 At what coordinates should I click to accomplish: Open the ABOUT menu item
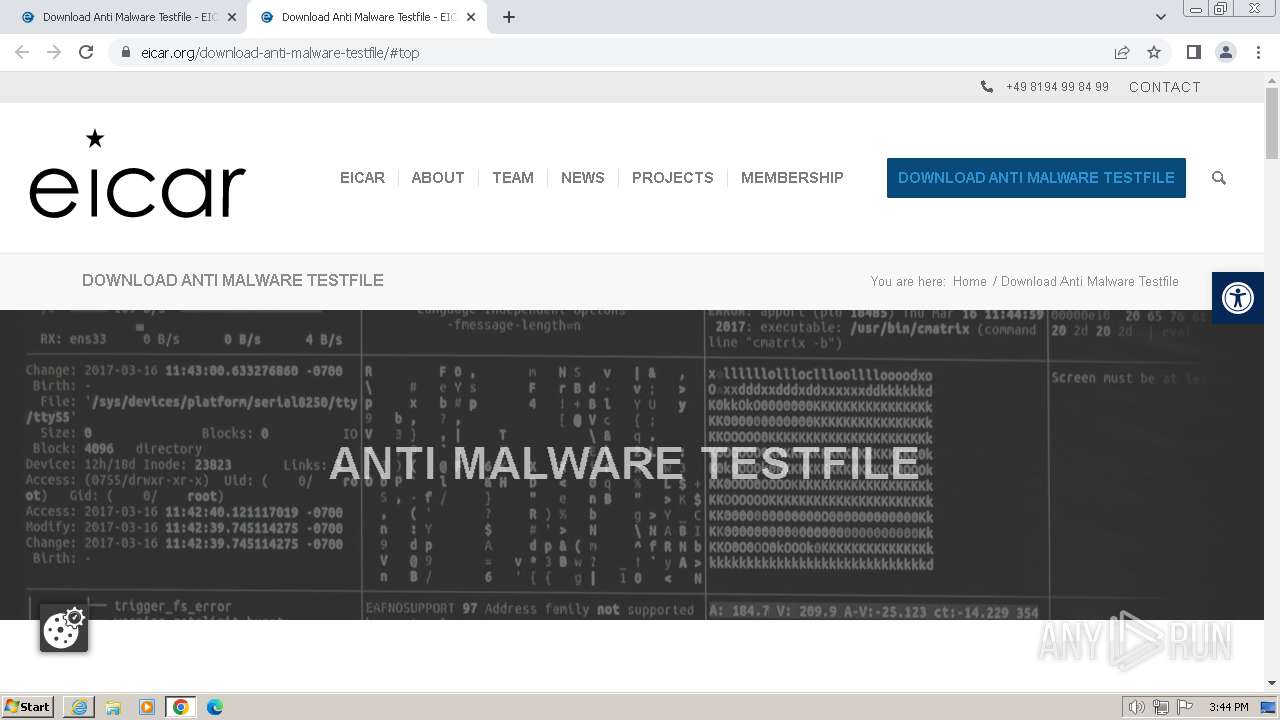[438, 178]
